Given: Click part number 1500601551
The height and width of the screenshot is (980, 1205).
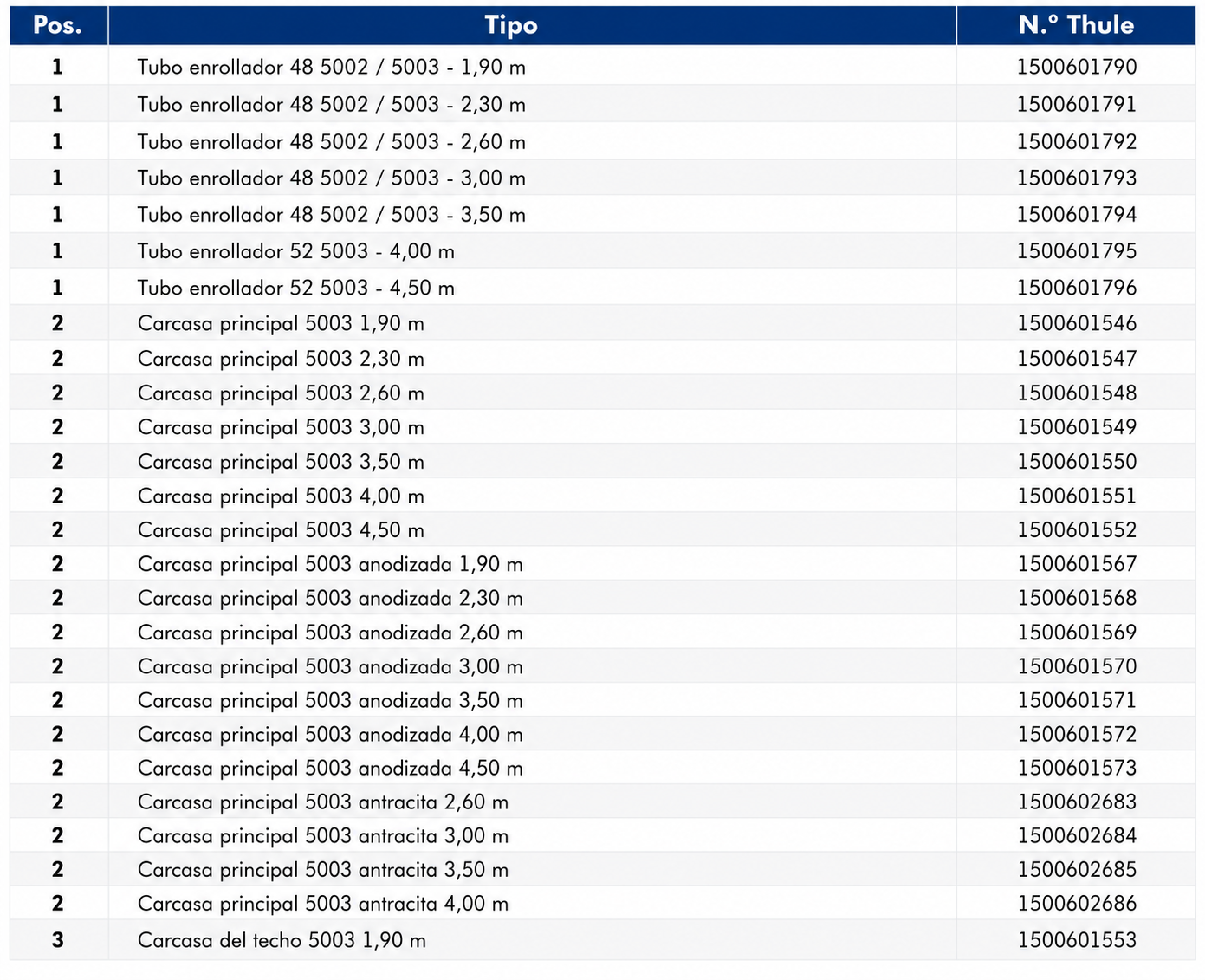Looking at the screenshot, I should (x=1077, y=496).
